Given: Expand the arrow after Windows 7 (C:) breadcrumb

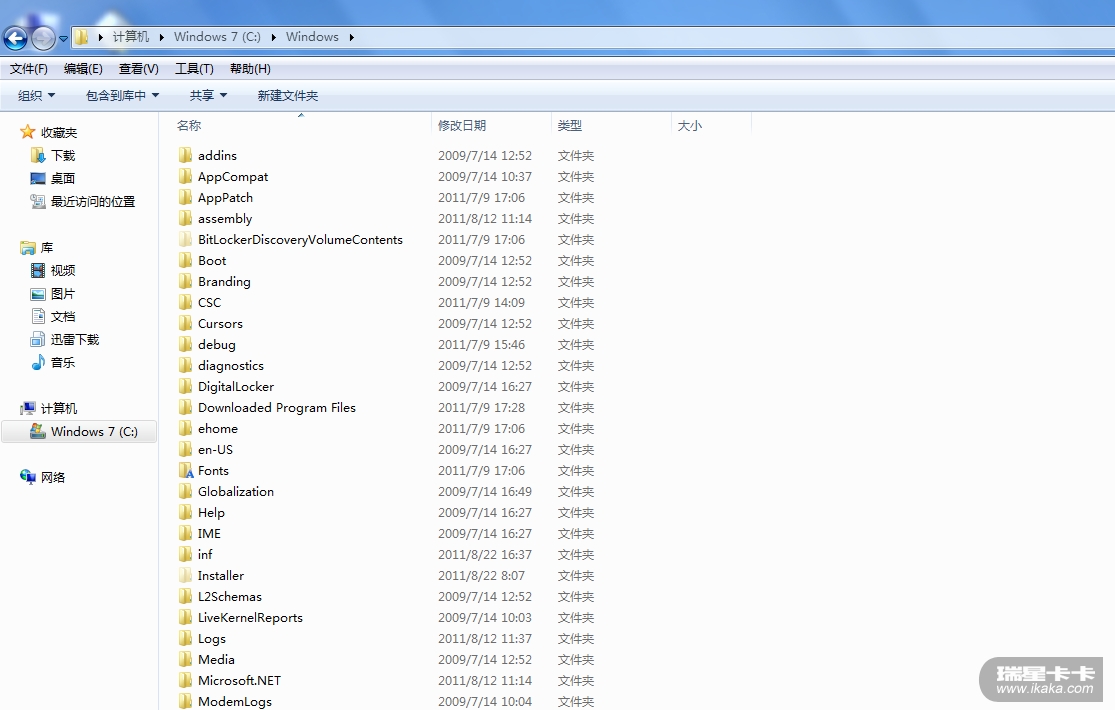Looking at the screenshot, I should pos(273,37).
